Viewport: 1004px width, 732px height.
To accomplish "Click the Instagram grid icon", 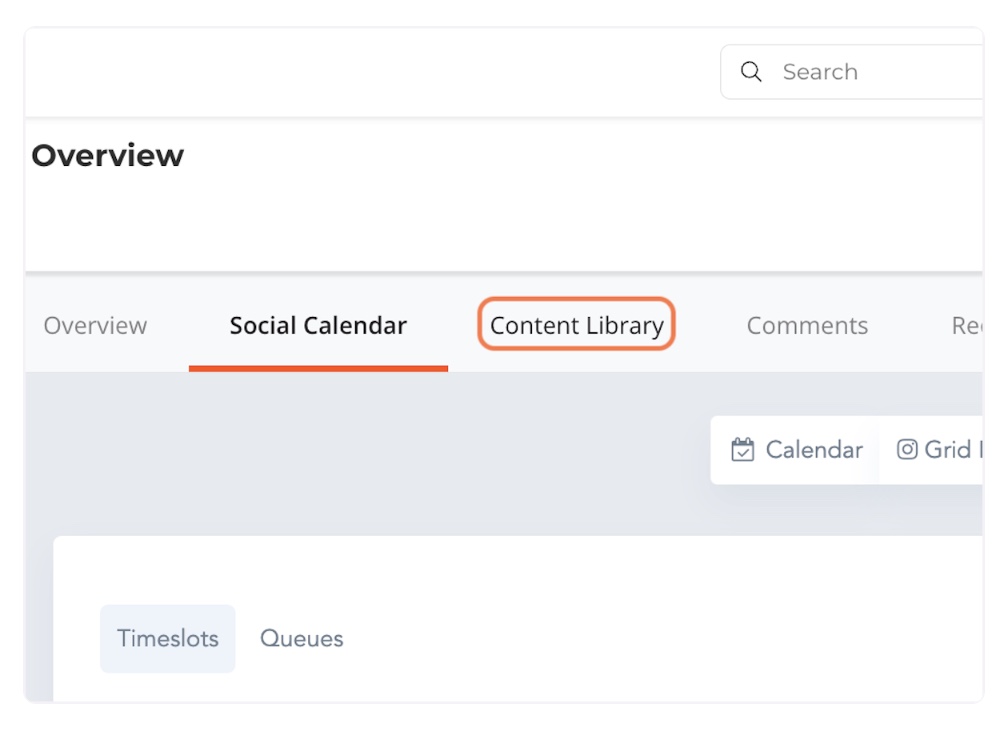I will coord(907,450).
